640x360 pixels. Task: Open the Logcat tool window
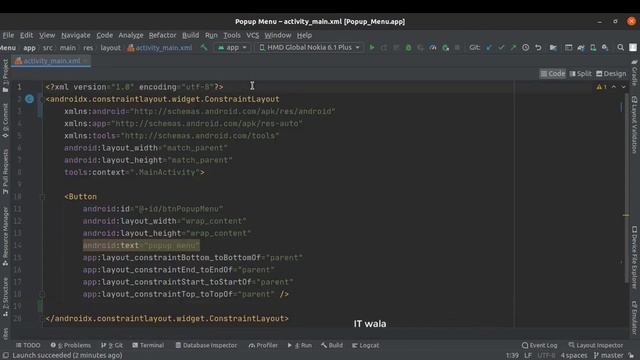[x=365, y=345]
